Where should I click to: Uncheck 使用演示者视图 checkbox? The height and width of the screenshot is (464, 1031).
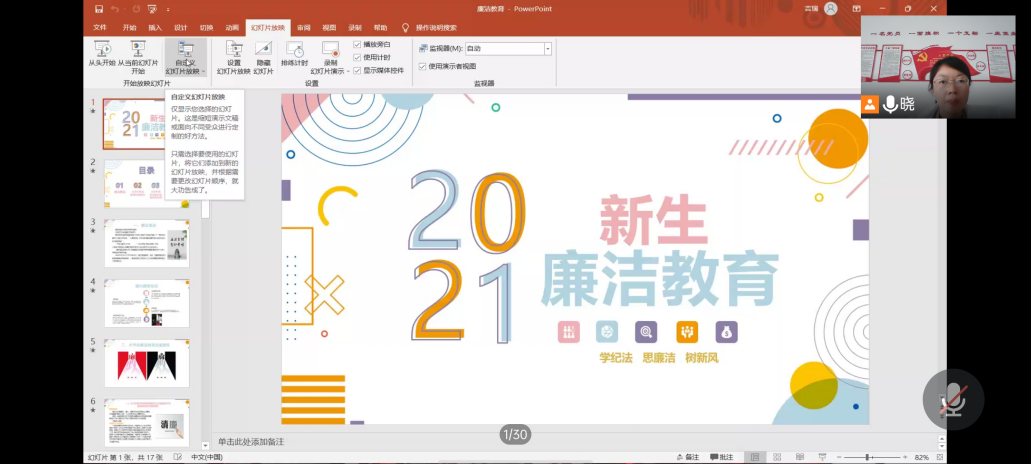click(x=422, y=67)
